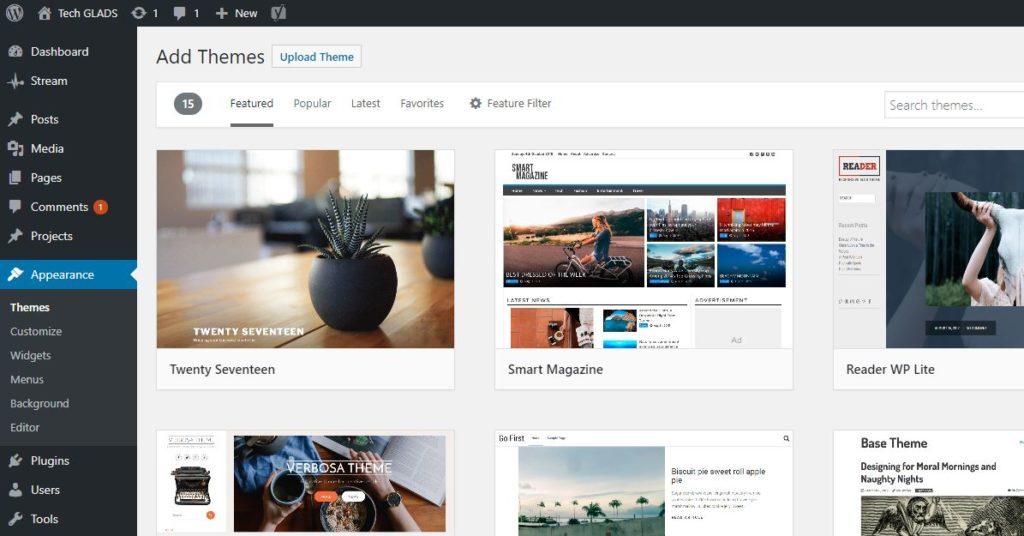The width and height of the screenshot is (1024, 536).
Task: Click the Tools wrench icon
Action: 16,520
